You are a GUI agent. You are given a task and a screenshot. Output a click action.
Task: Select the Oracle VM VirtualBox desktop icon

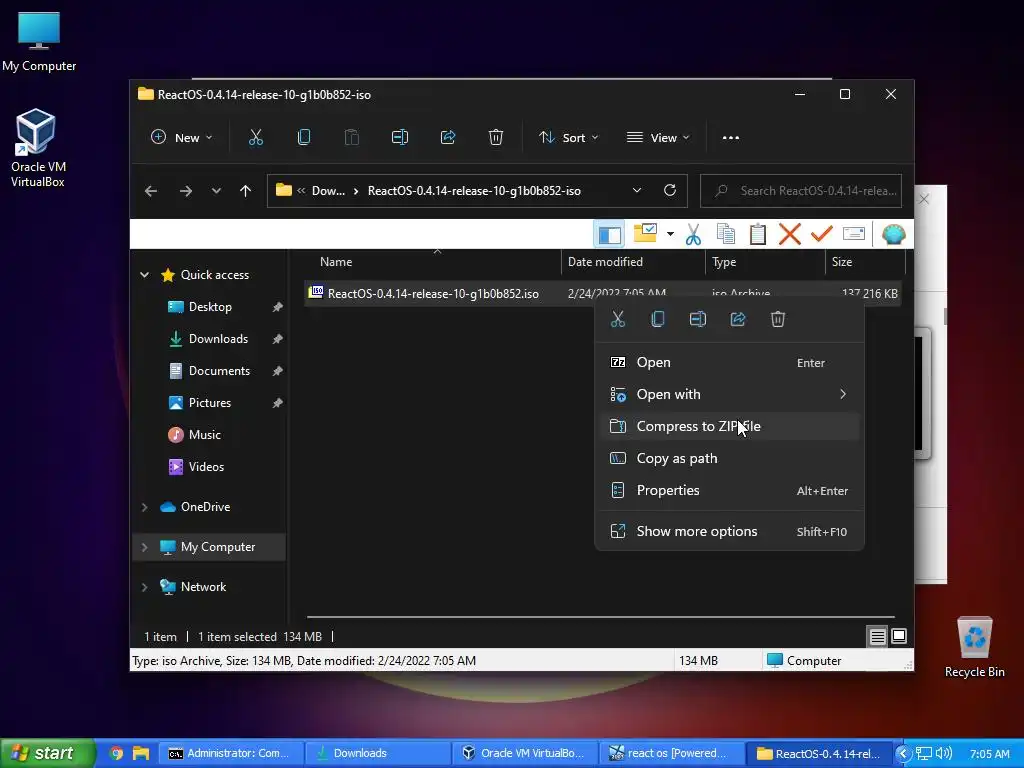click(37, 149)
